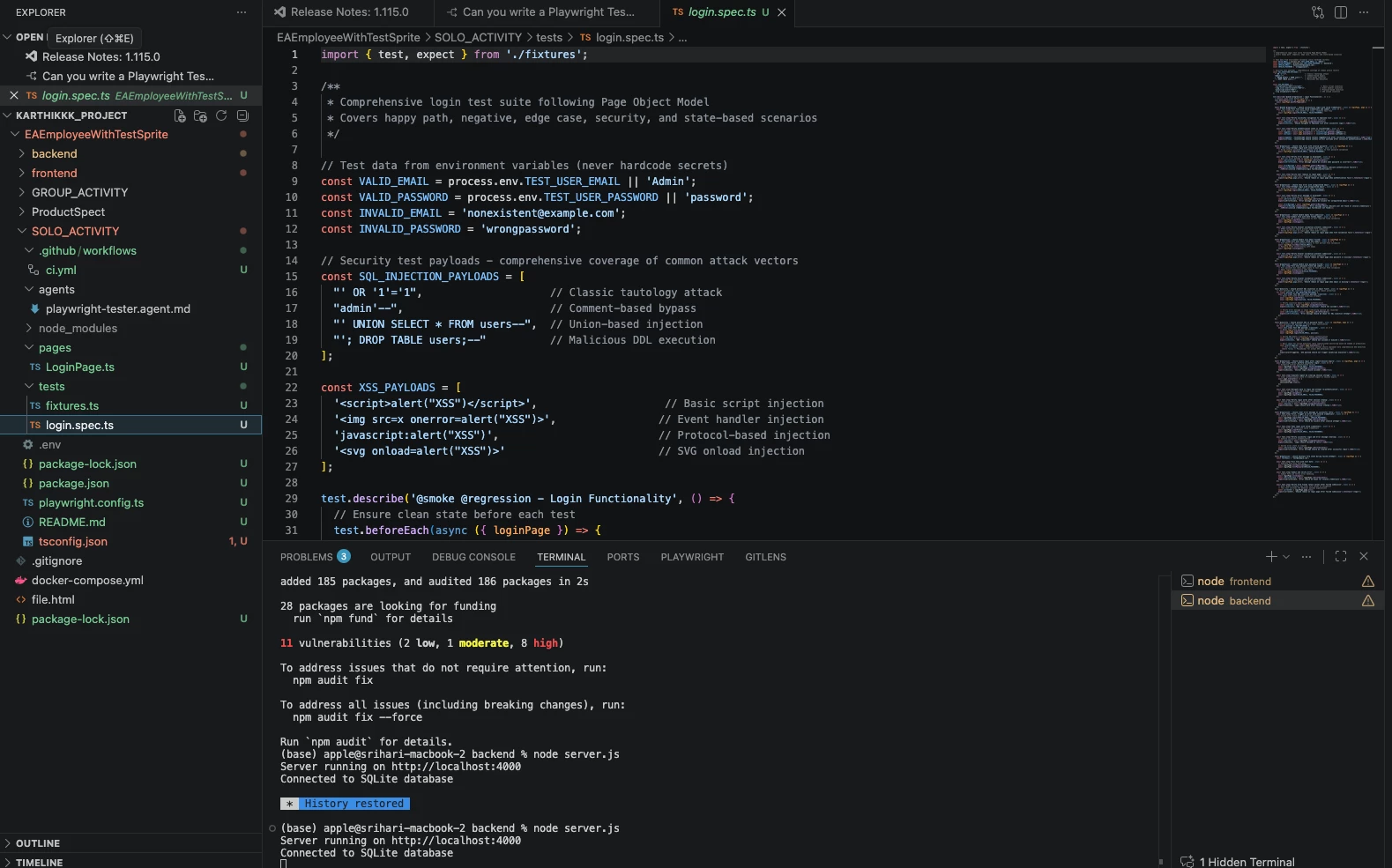This screenshot has width=1392, height=868.
Task: Switch to the Output panel tab
Action: [391, 557]
